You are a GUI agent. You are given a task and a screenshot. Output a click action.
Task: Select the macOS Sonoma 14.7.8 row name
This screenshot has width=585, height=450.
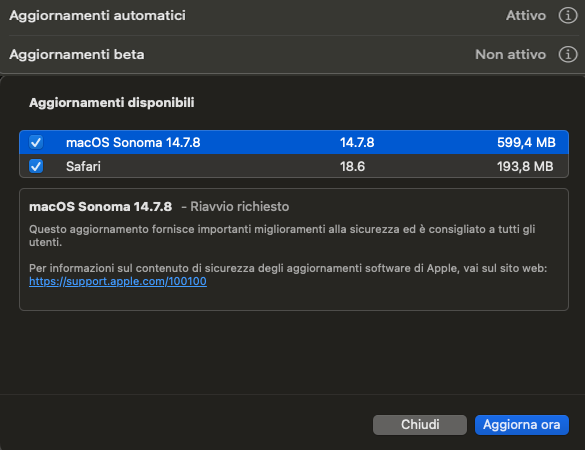[133, 143]
